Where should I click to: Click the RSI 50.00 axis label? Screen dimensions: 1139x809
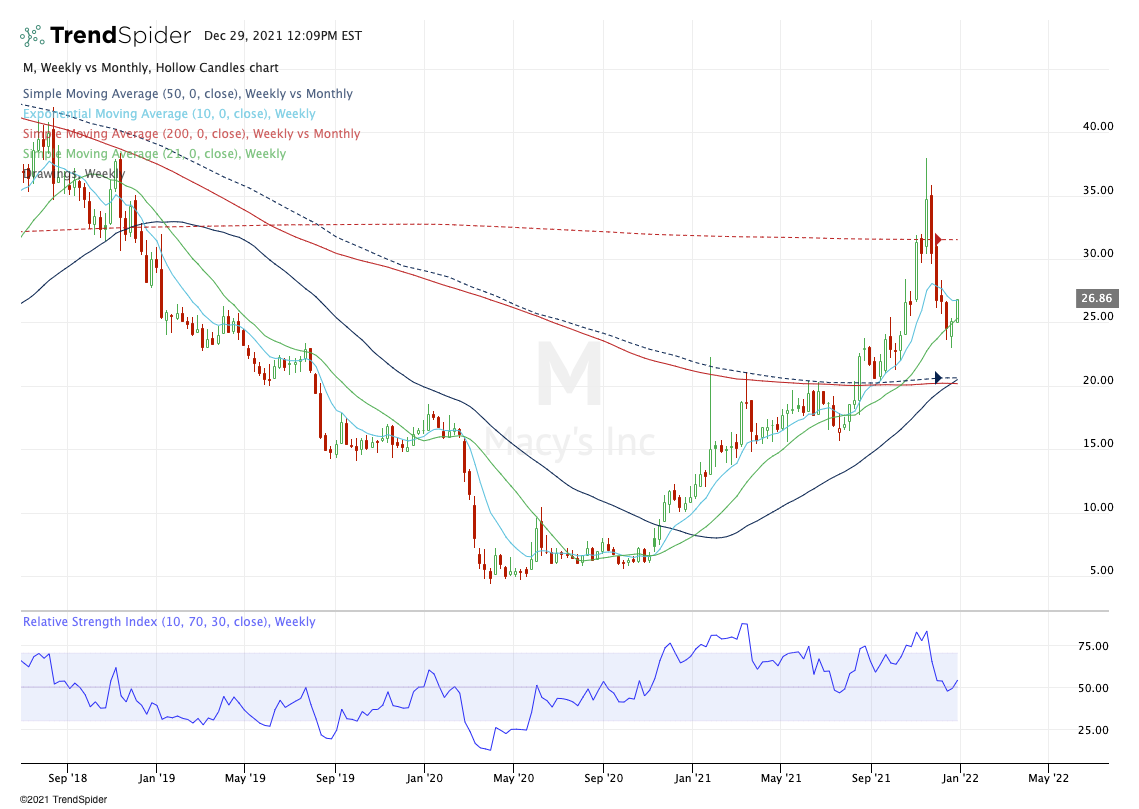click(x=1093, y=688)
